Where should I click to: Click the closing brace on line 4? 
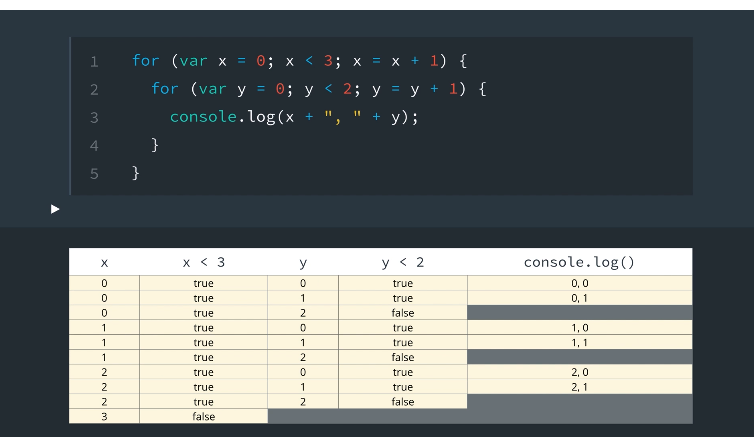(155, 145)
